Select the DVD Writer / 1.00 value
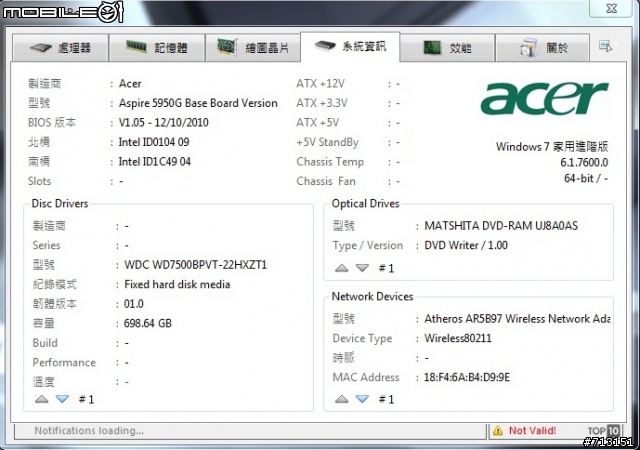Image resolution: width=640 pixels, height=450 pixels. click(466, 245)
